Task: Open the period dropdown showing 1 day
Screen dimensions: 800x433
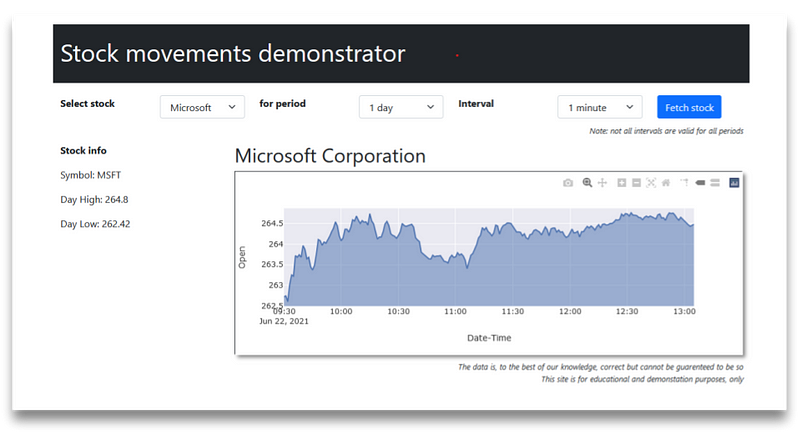Action: 401,107
